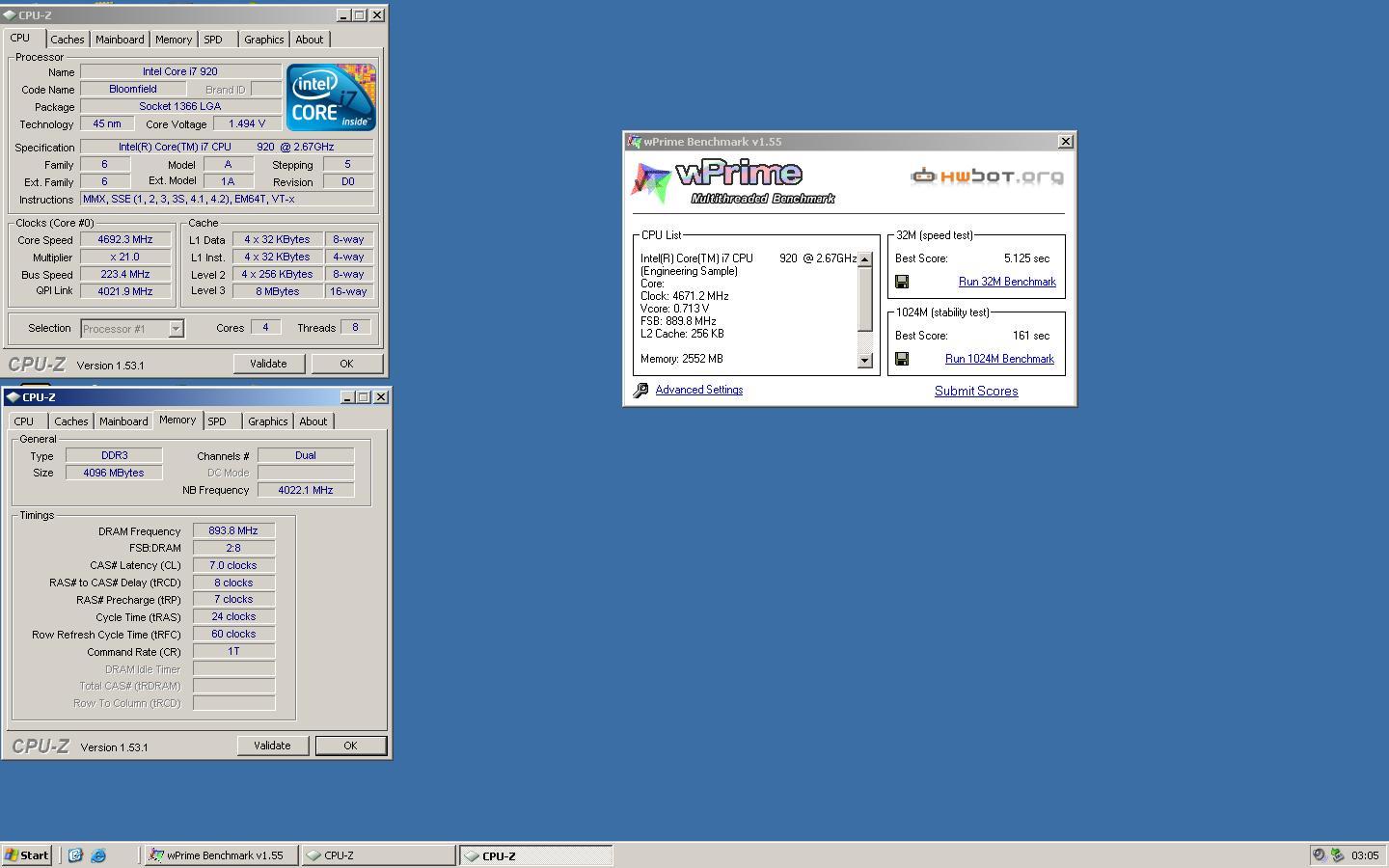
Task: Open Graphics tab in the Memory tab window
Action: click(x=267, y=421)
